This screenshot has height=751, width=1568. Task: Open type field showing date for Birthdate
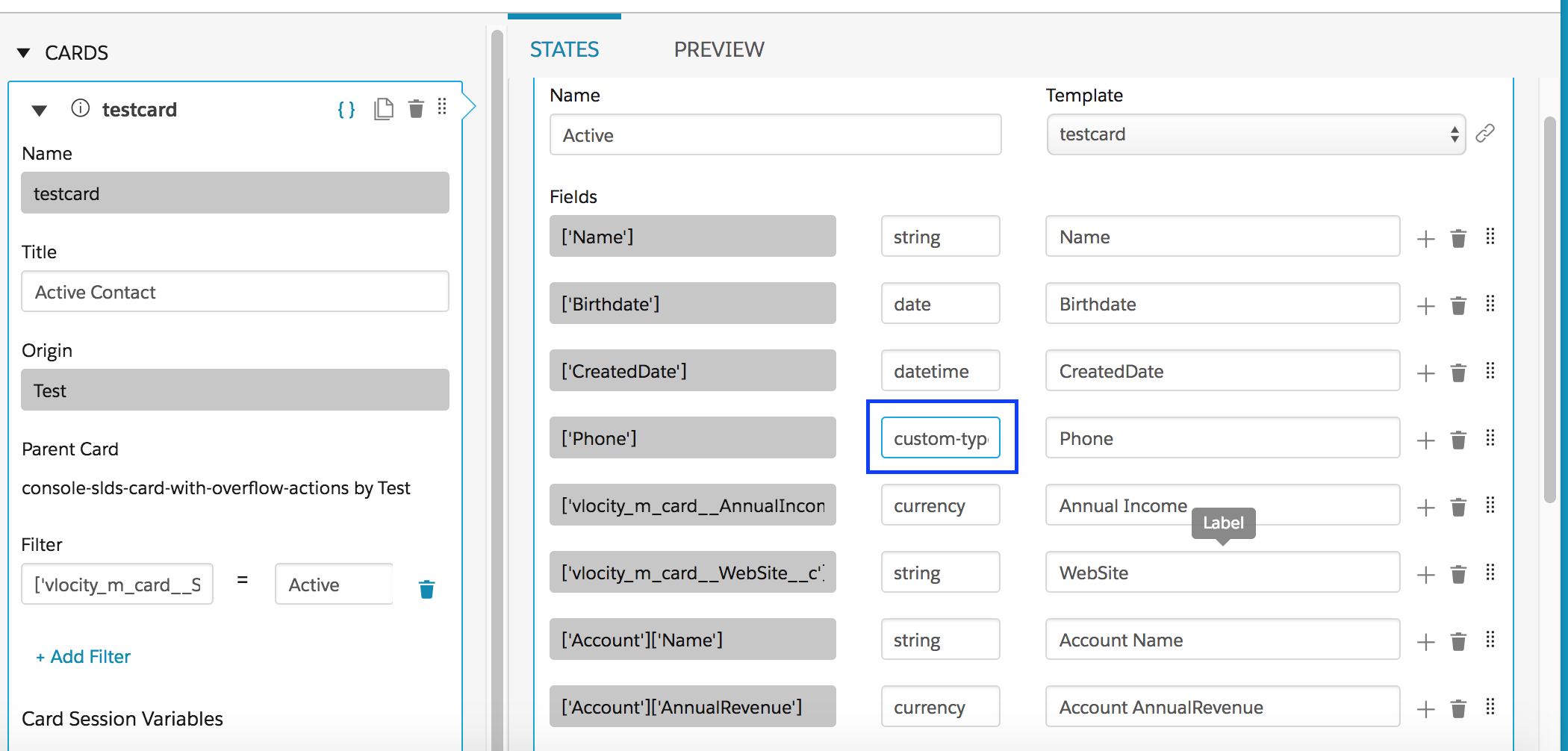[x=940, y=303]
